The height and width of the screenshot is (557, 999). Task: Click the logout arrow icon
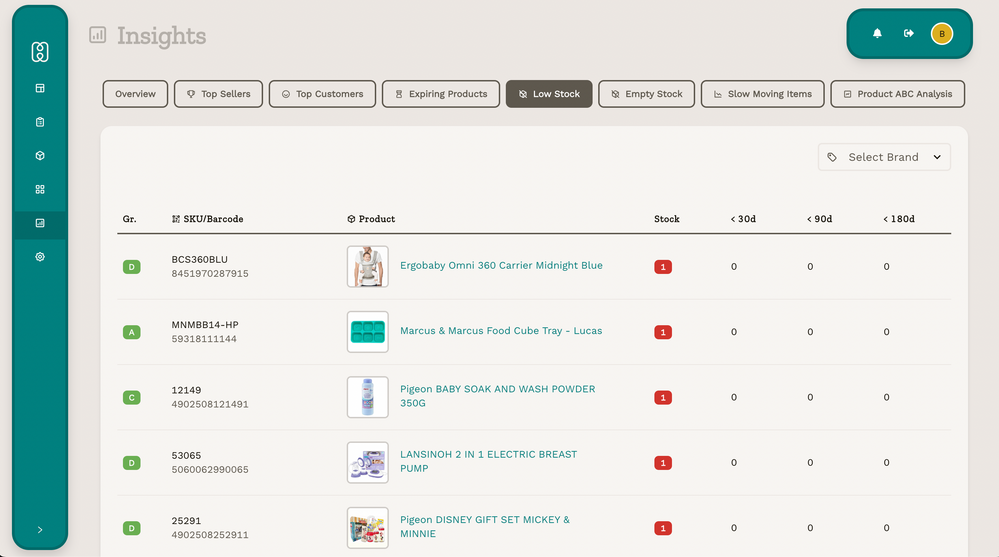(908, 34)
